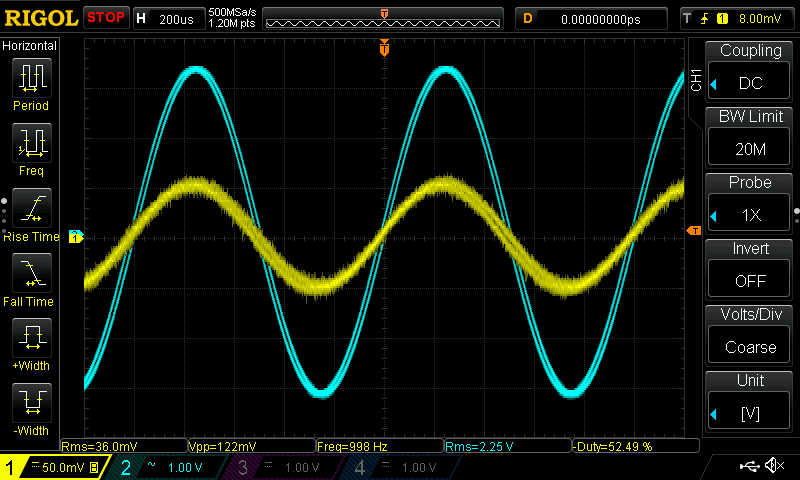The width and height of the screenshot is (800, 480).
Task: Click the 1.20M pts memory depth text
Action: tap(232, 23)
